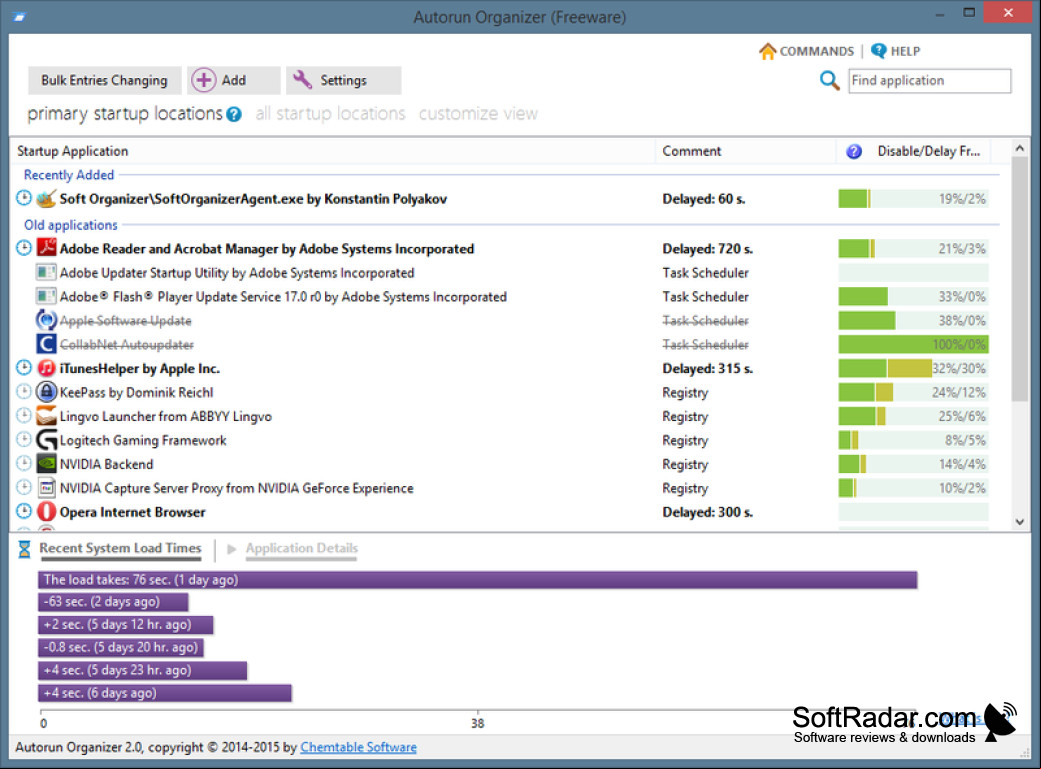Toggle delay clock for Adobe Reader and Acrobat Manager
This screenshot has height=769, width=1041.
[x=23, y=248]
